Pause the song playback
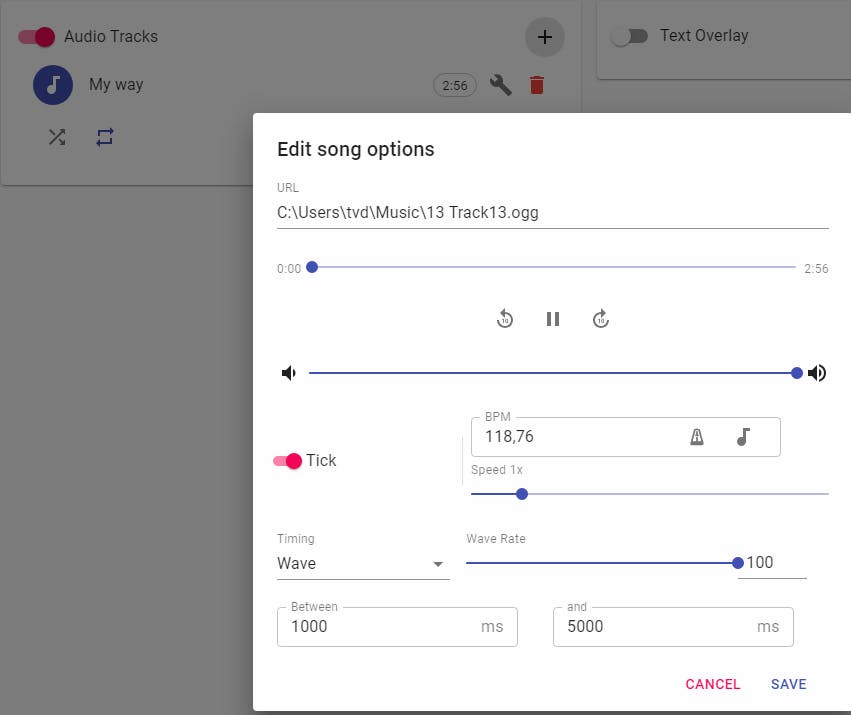The image size is (851, 715). [553, 319]
